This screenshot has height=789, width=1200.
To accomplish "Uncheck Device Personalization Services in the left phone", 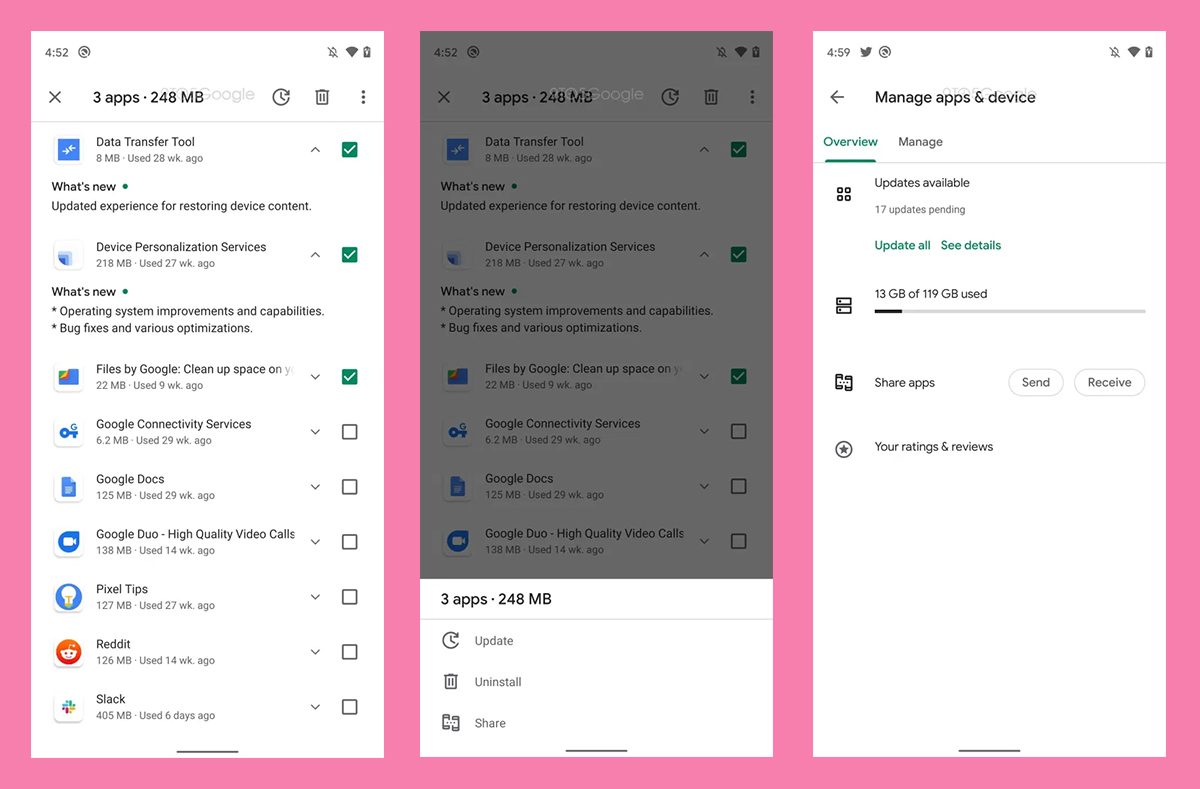I will pos(349,255).
